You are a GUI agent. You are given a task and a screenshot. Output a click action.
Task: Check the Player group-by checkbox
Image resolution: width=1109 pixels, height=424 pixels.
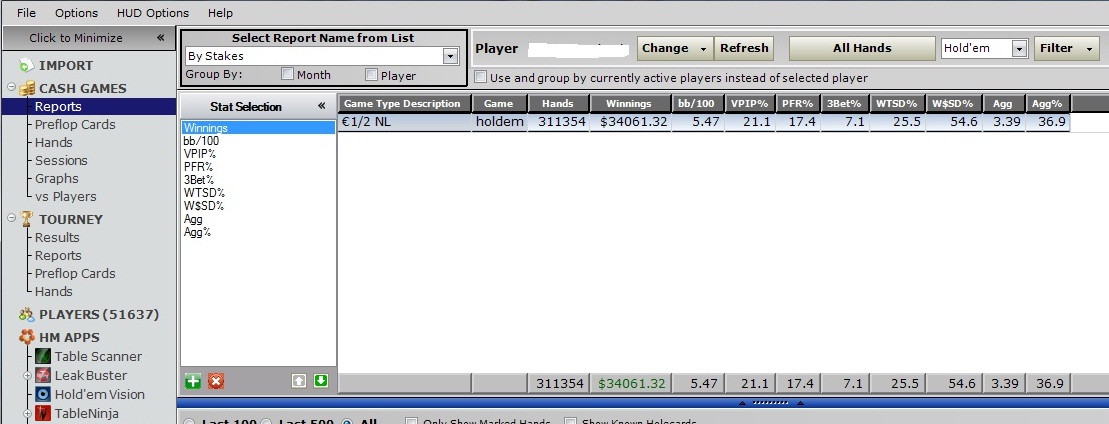371,74
